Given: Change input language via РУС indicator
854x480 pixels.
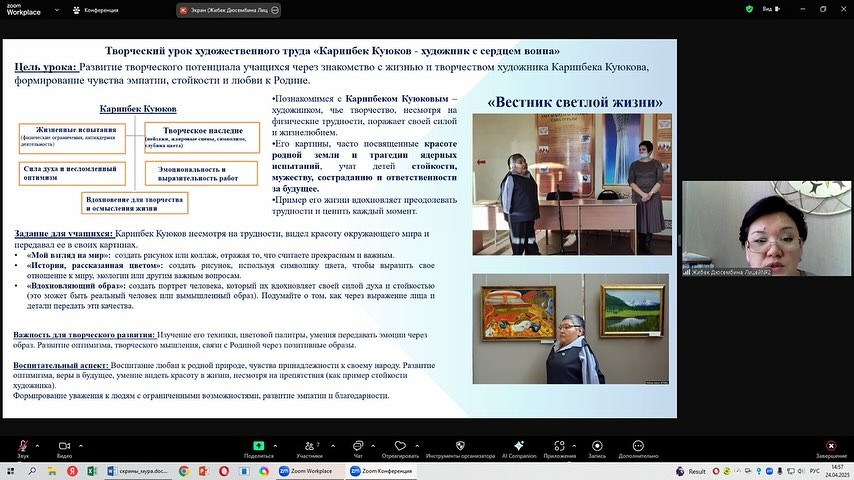Looking at the screenshot, I should tap(814, 471).
